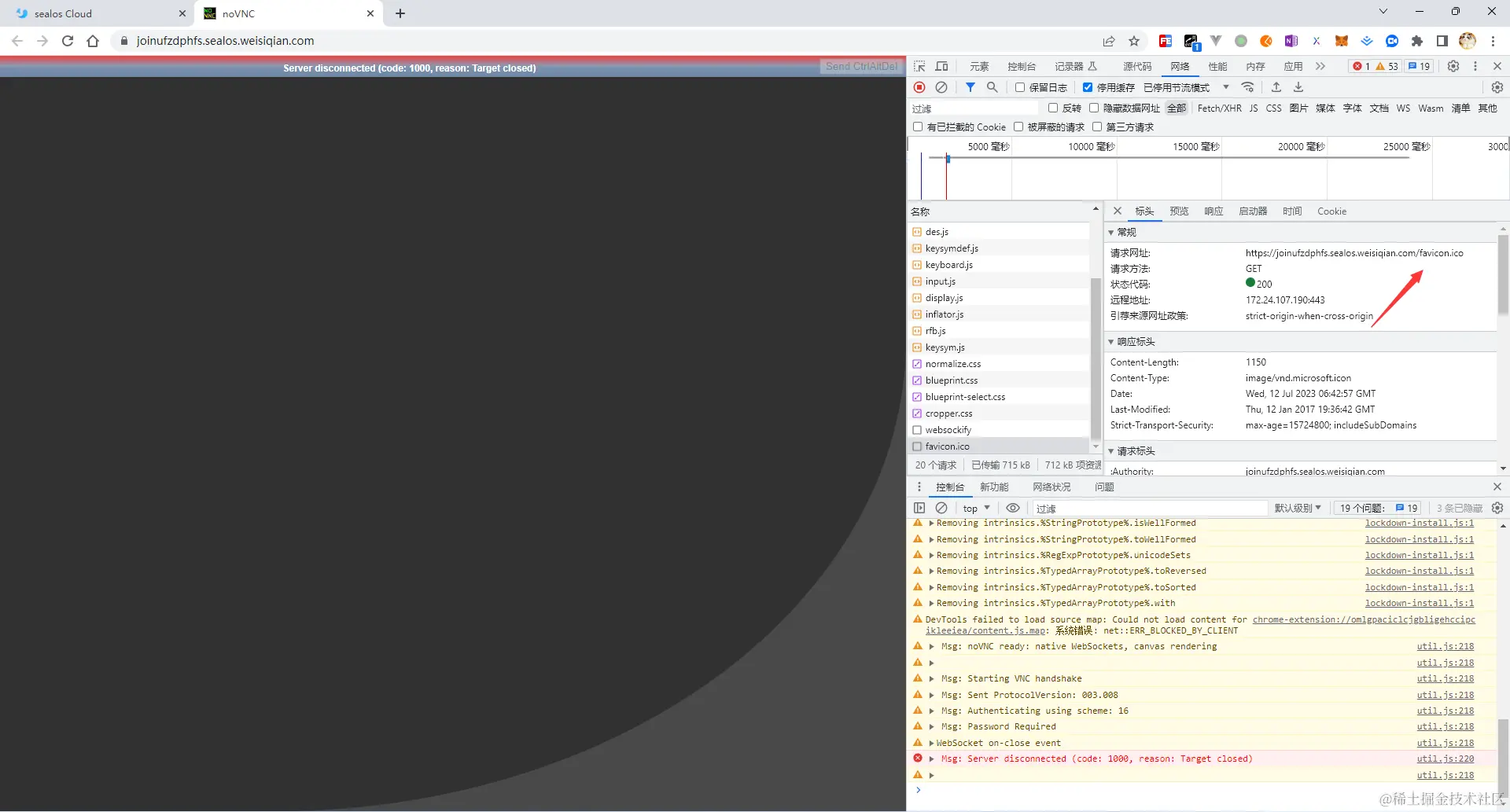Screen dimensions: 1510x812
Task: Click the console 过滤 filter input
Action: click(1150, 508)
